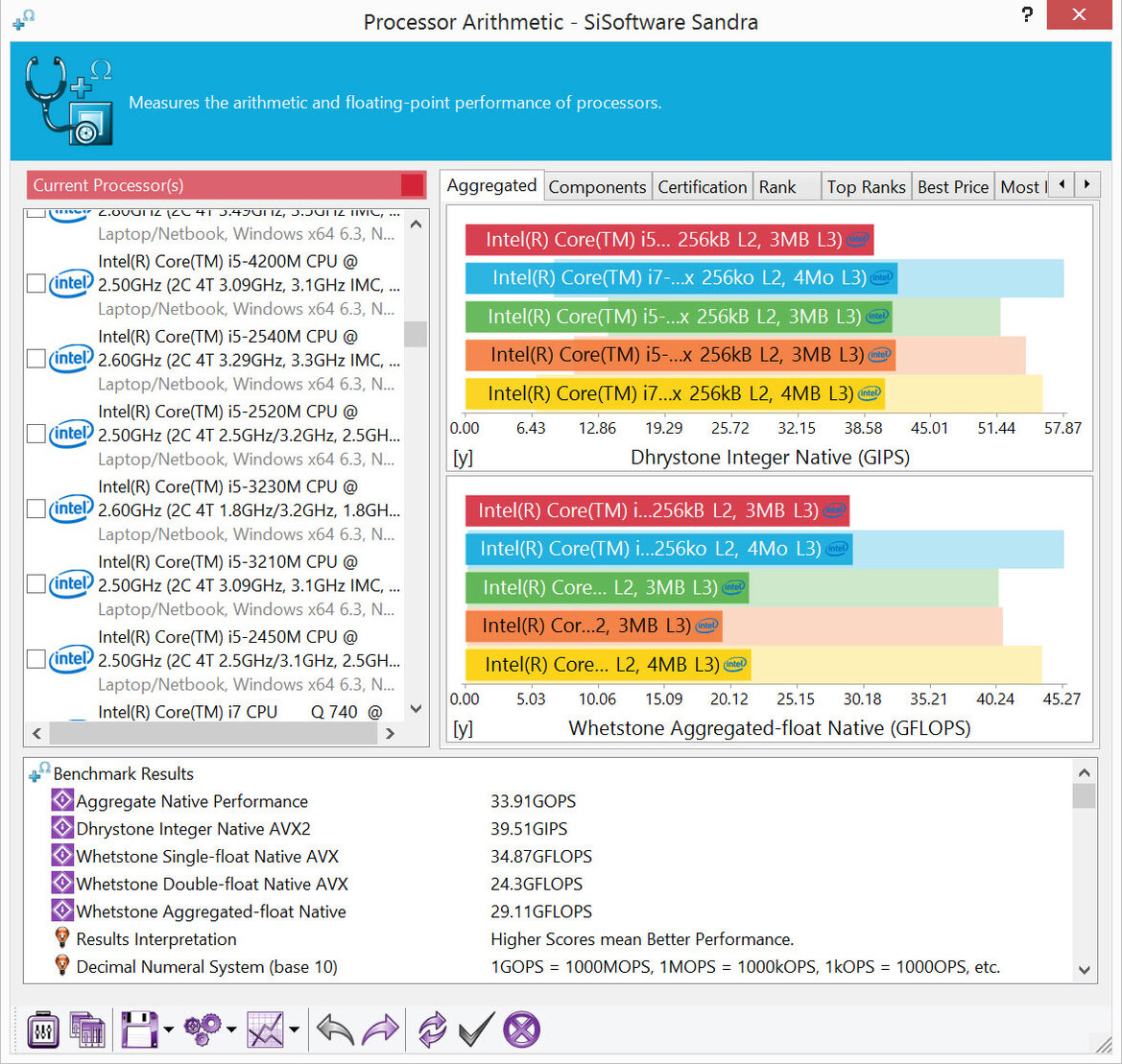Click horizontal scrollbar right arrow in processor list
This screenshot has height=1064, width=1122.
pos(390,733)
